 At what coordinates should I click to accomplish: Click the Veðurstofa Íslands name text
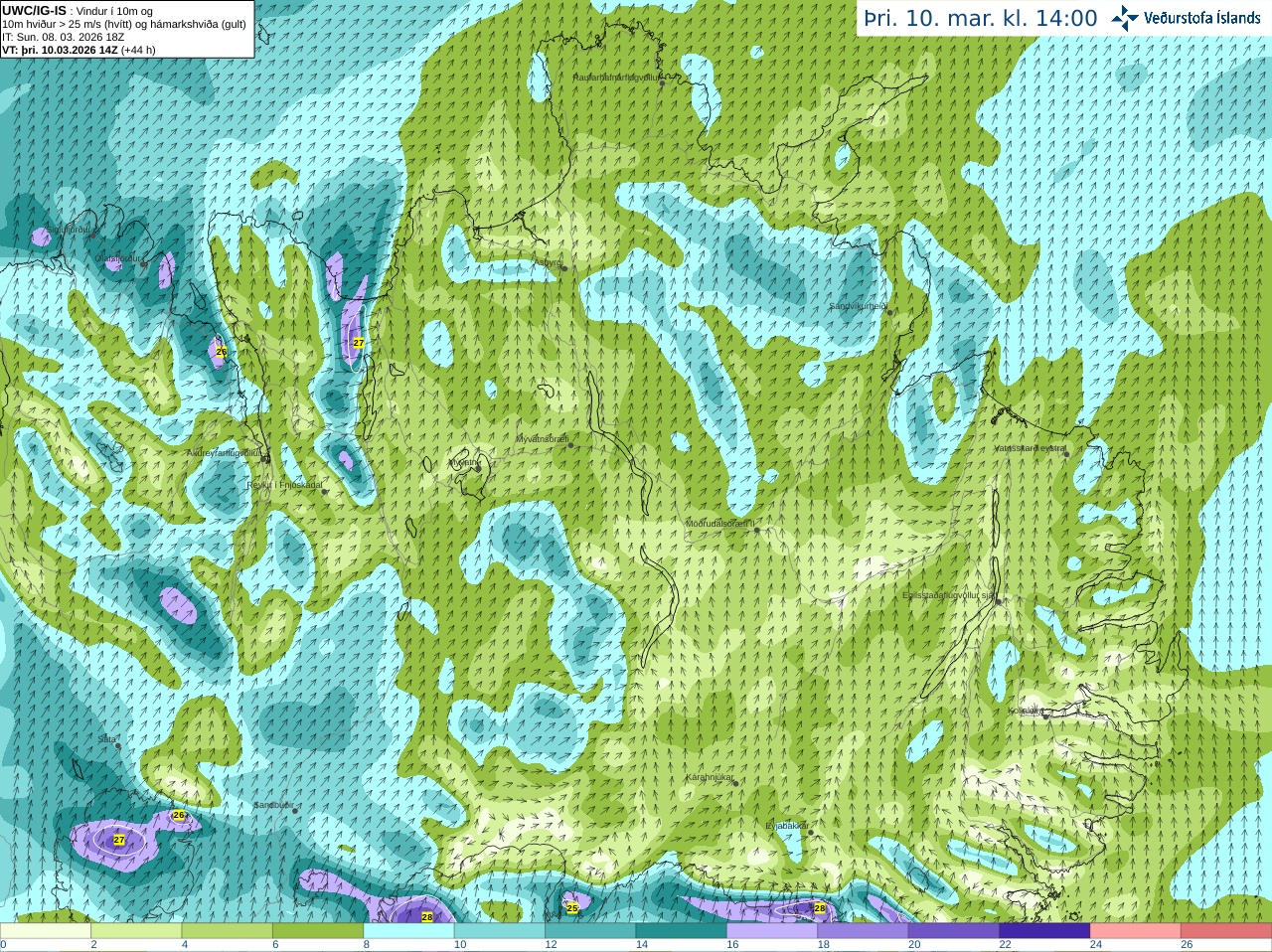click(x=1201, y=18)
